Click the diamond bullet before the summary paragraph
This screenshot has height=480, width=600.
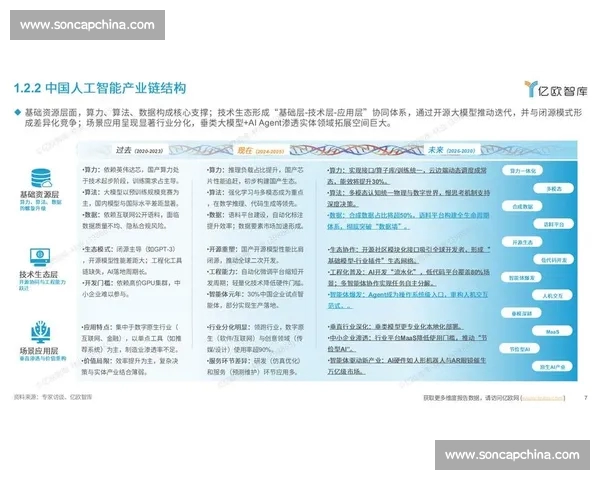pyautogui.click(x=17, y=113)
